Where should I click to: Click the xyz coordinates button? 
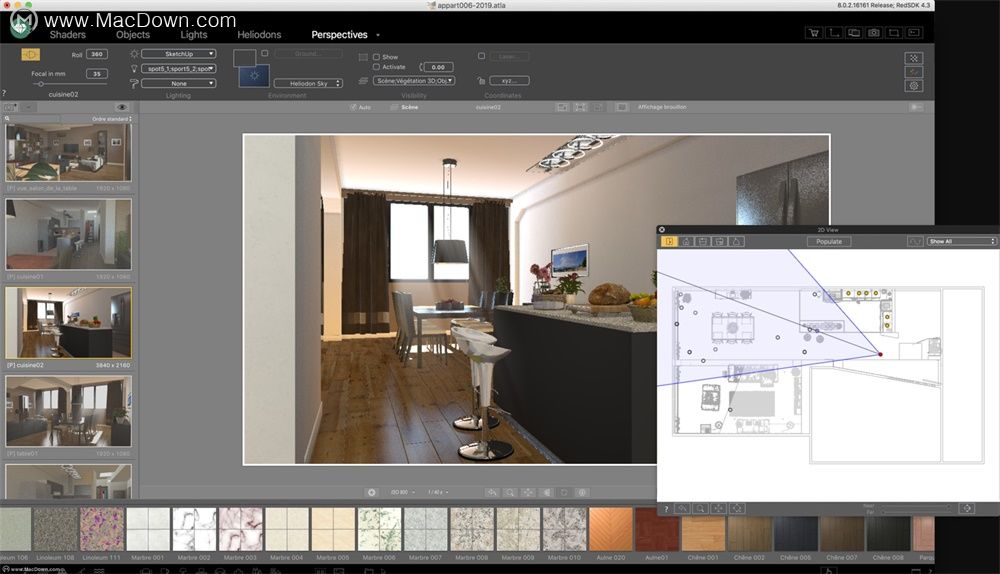point(510,80)
